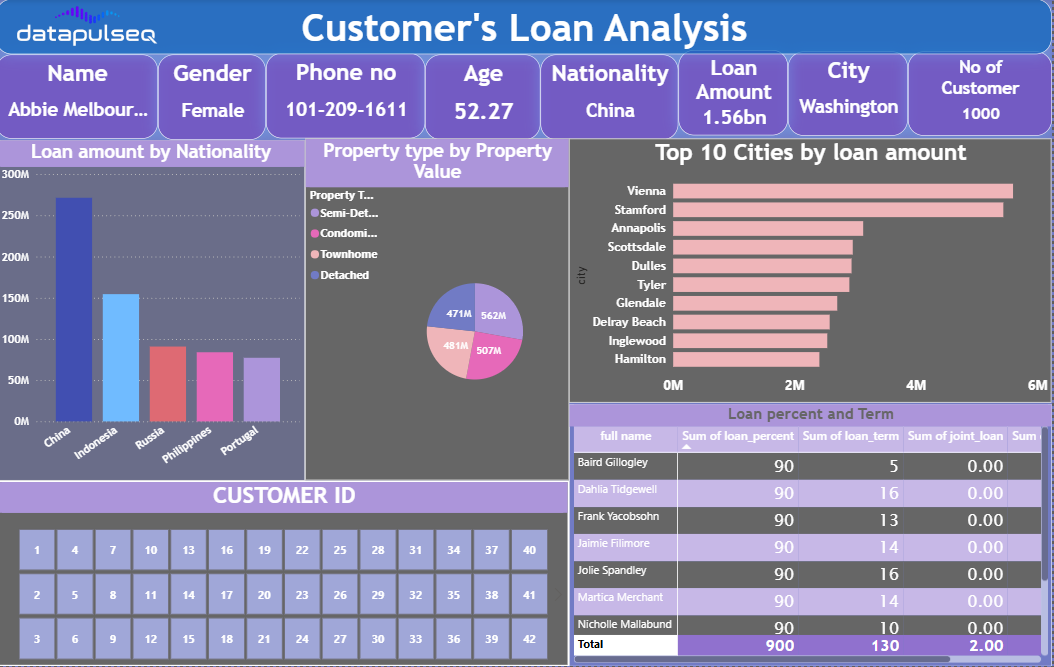Select customer ID 9 tile

point(113,639)
